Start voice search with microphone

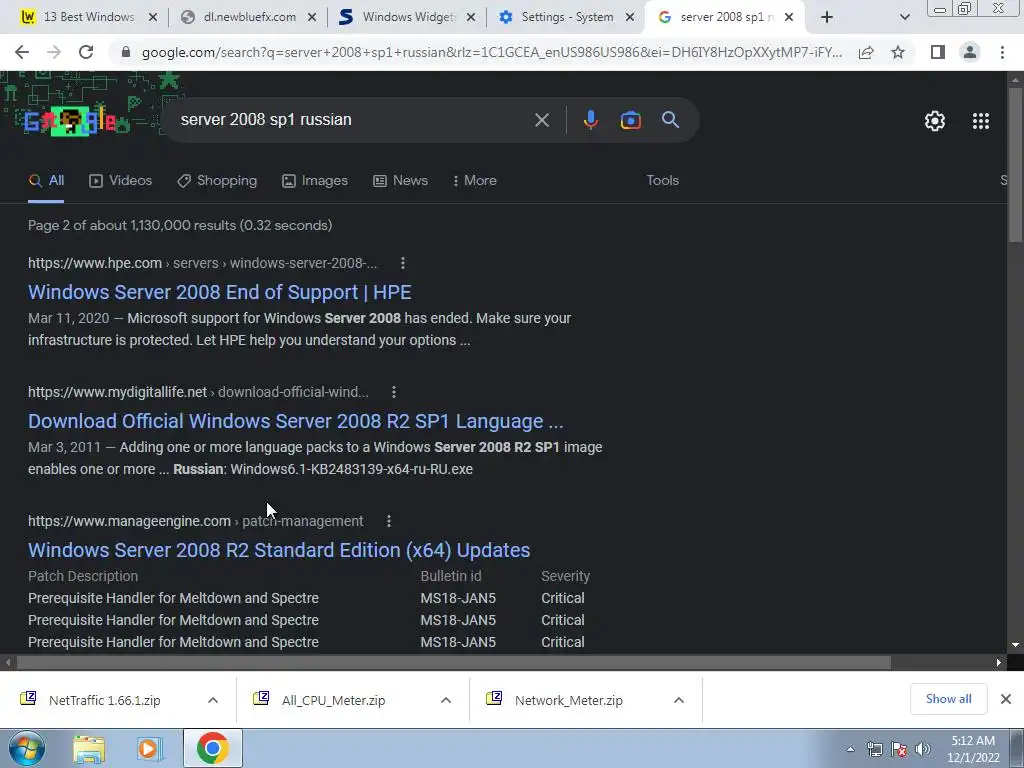click(x=590, y=120)
